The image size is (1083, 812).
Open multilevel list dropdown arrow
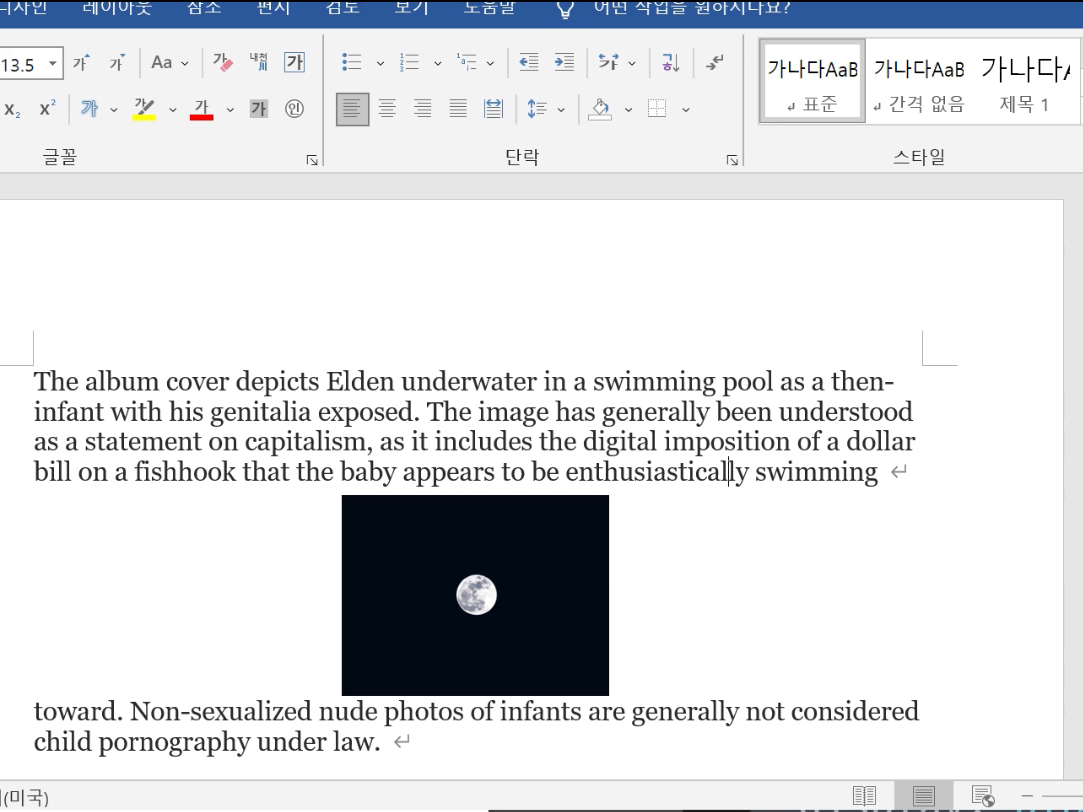pyautogui.click(x=490, y=63)
